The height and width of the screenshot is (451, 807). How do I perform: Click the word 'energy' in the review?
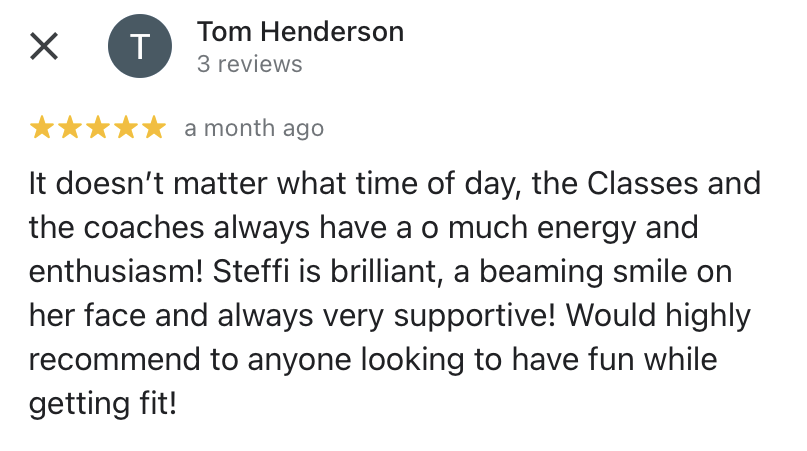click(587, 229)
